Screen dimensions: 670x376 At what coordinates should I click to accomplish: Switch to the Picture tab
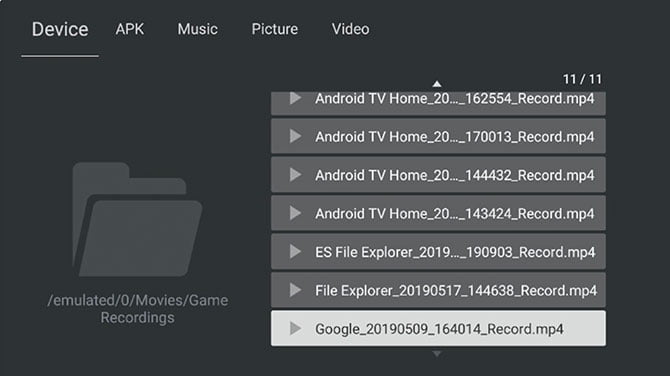click(274, 29)
